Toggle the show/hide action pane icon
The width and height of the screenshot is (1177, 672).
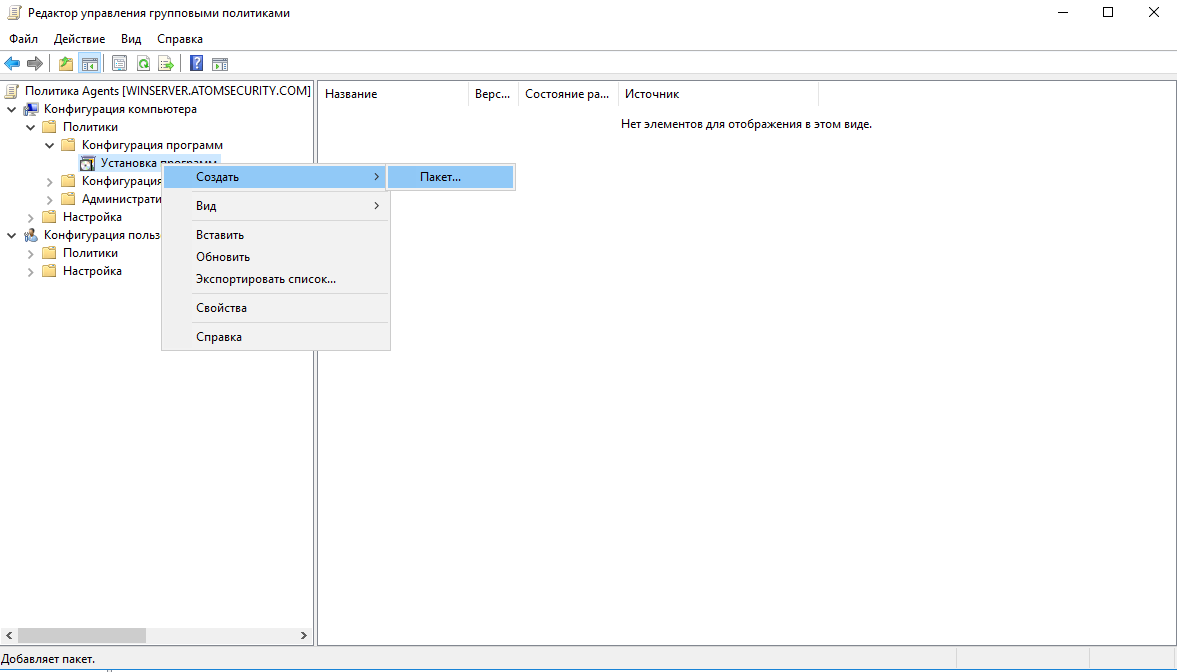tap(220, 64)
